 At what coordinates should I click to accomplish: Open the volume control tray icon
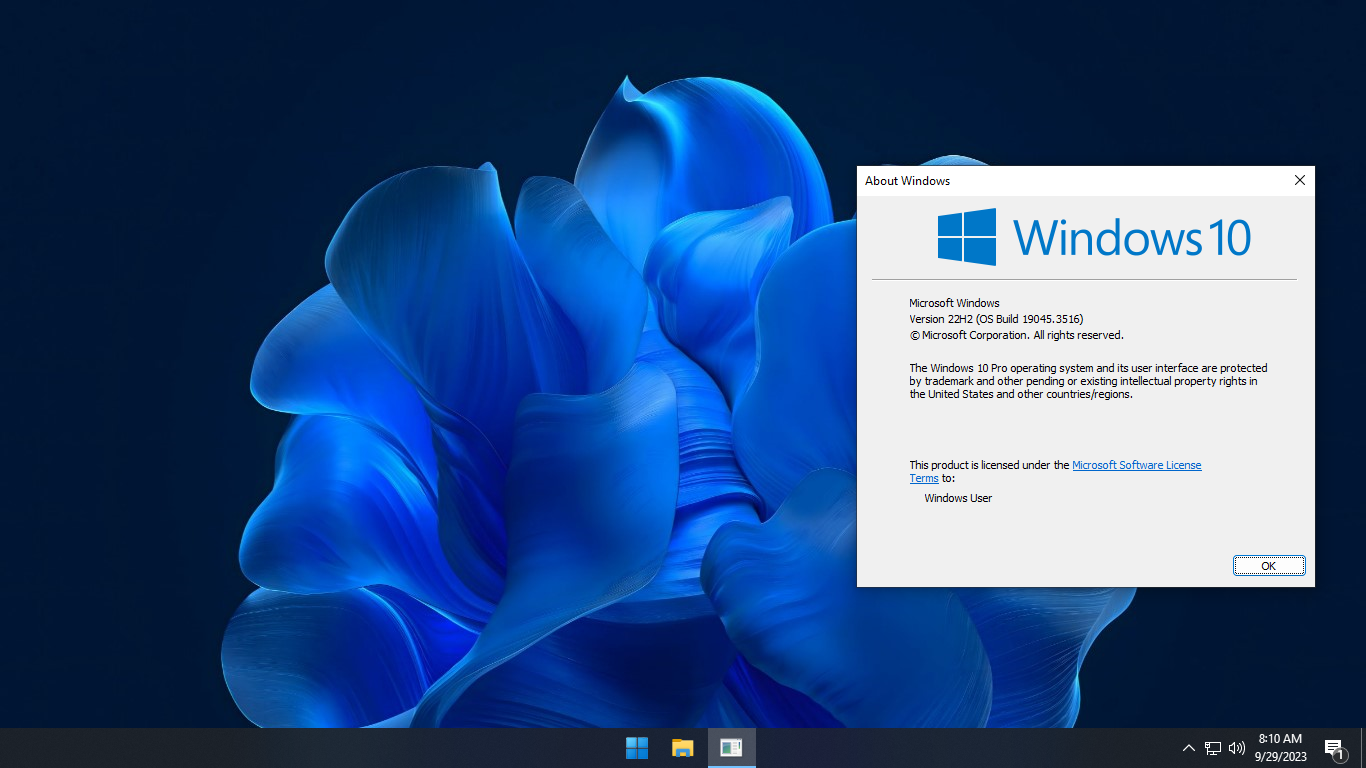pyautogui.click(x=1237, y=748)
